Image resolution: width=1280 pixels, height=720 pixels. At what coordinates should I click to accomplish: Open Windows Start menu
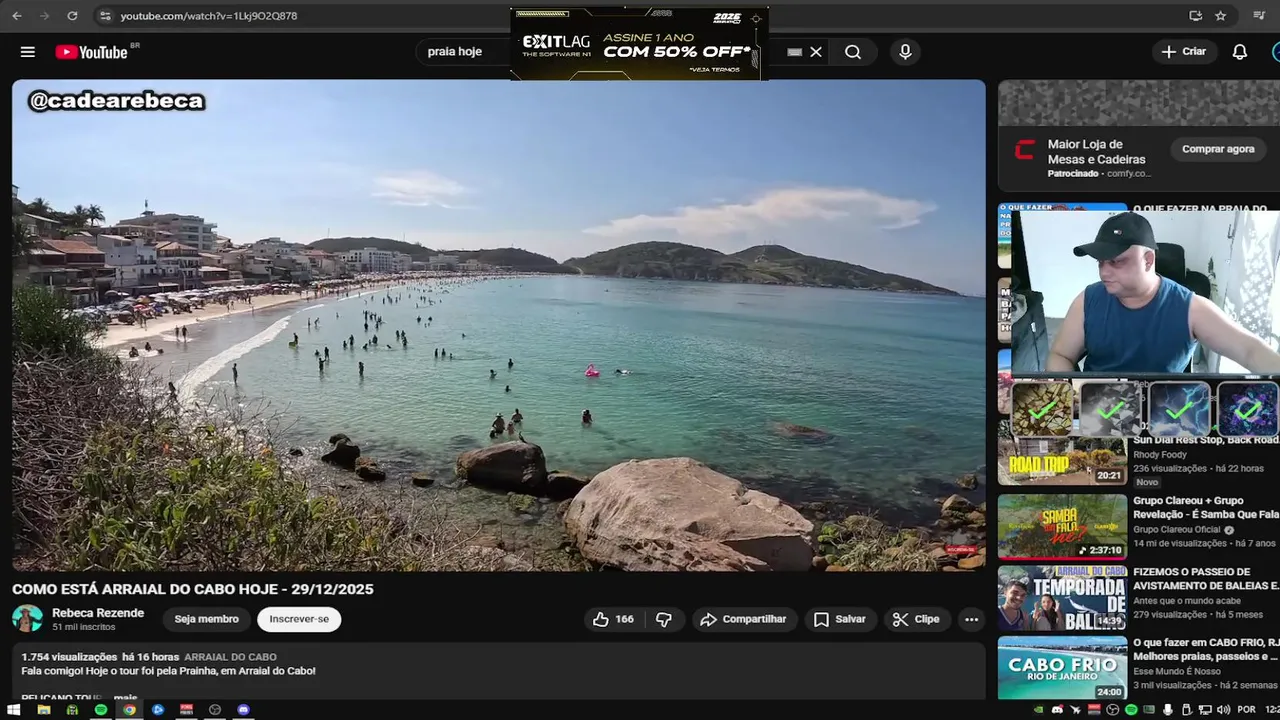point(14,710)
